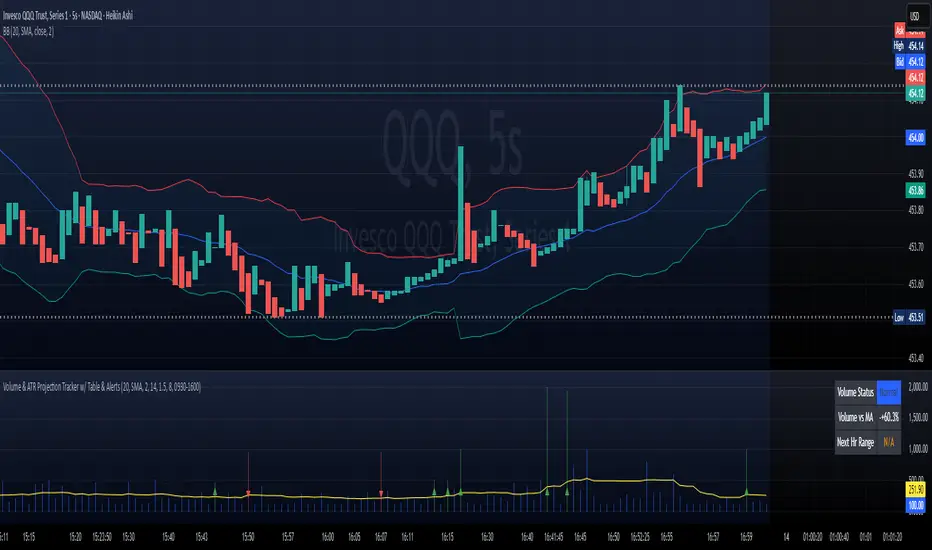Screen dimensions: 932x550
Task: Click the 15:15 time axis label
Action: pyautogui.click(x=29, y=537)
